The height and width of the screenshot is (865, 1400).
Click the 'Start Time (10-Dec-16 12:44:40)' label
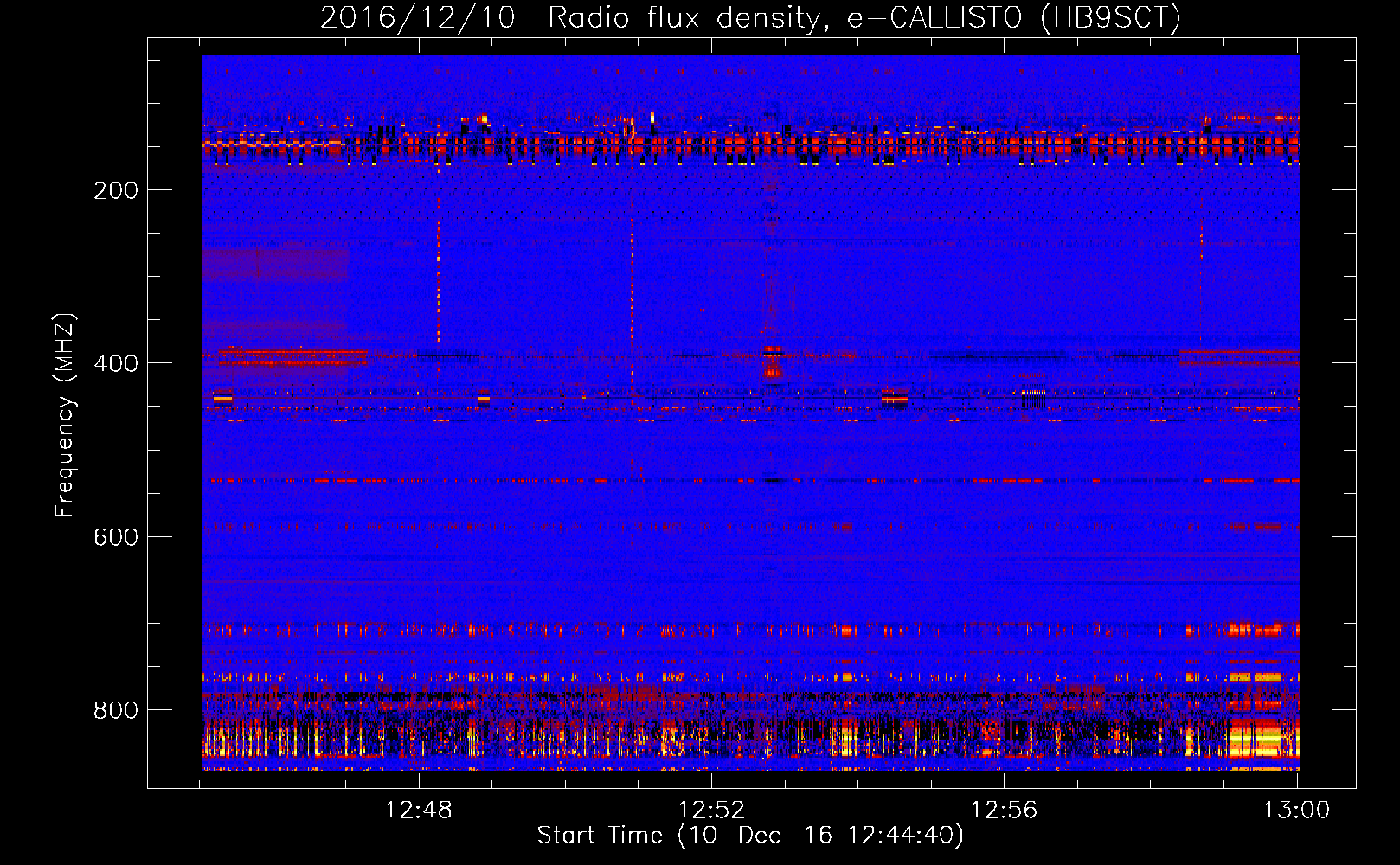pos(750,836)
